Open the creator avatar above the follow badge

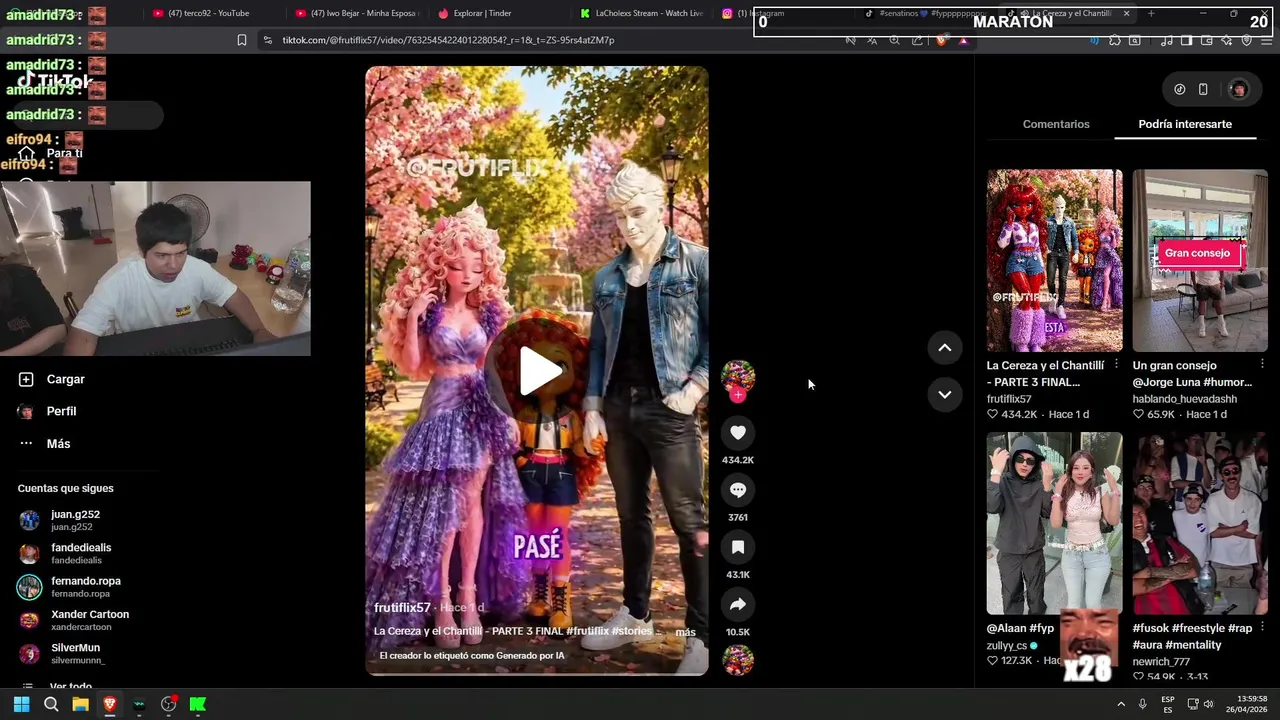point(738,375)
